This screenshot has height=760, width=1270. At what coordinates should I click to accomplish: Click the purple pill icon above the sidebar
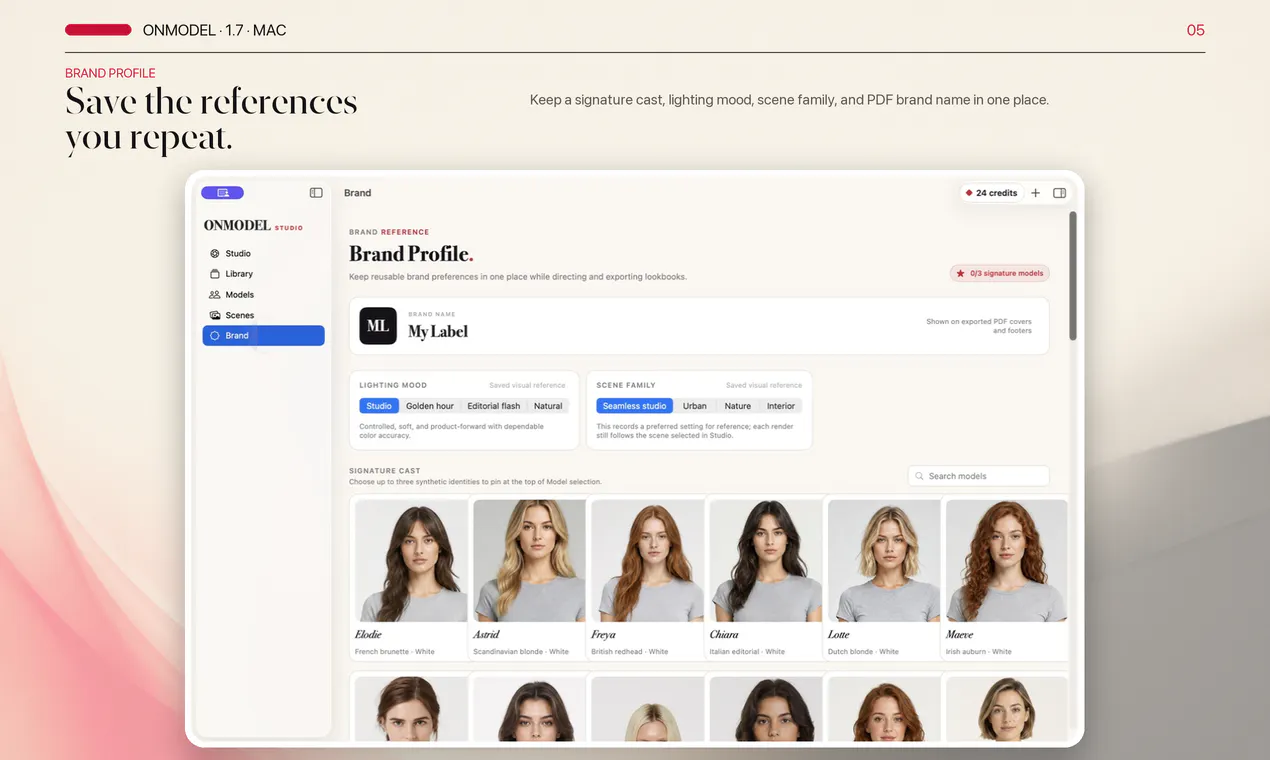click(x=222, y=193)
